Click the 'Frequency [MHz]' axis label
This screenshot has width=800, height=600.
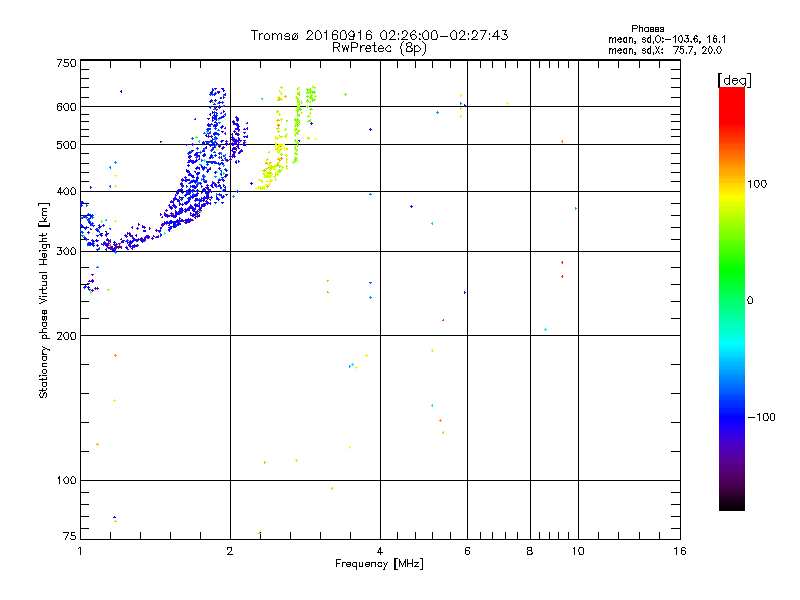(379, 564)
